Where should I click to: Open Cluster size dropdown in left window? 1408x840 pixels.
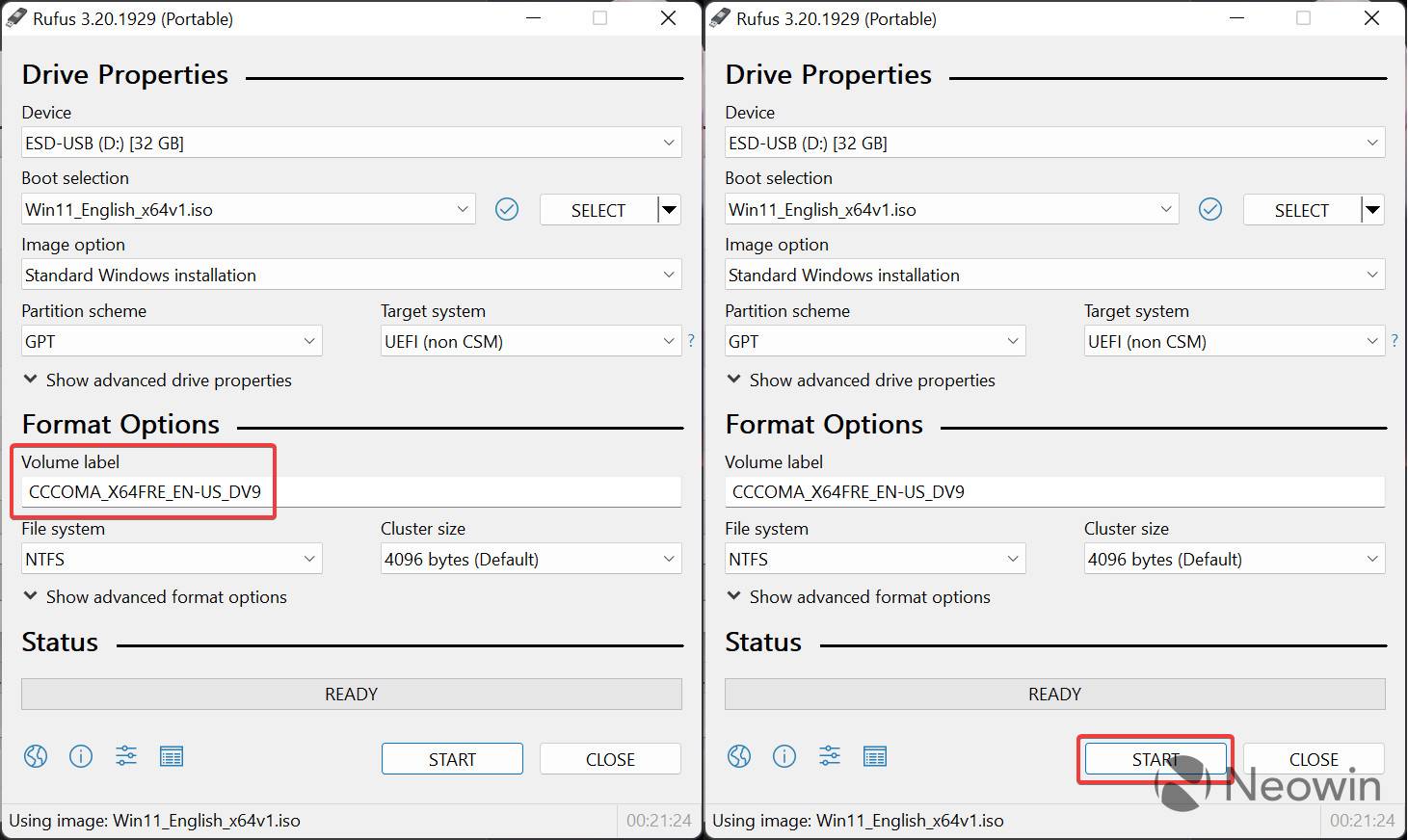[531, 559]
